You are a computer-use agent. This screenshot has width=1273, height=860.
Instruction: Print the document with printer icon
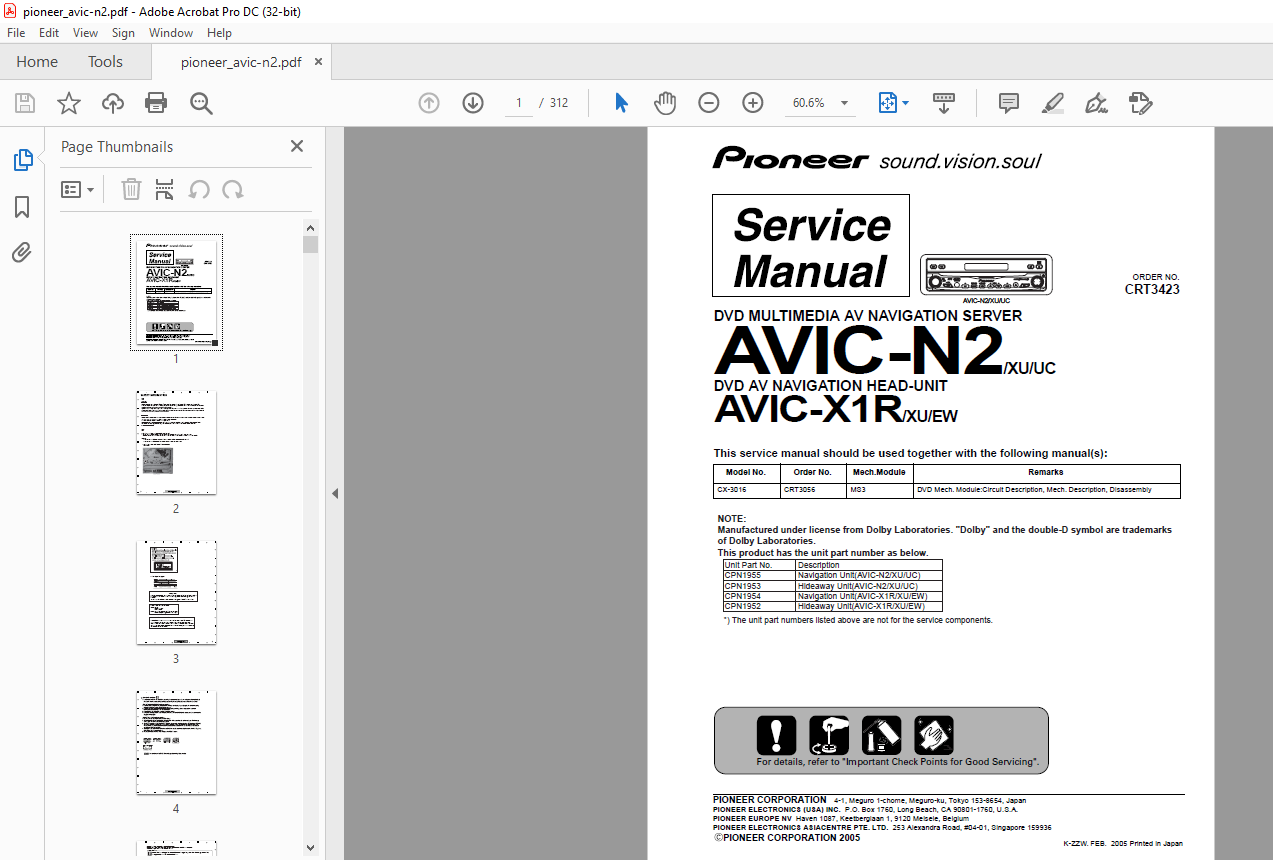tap(156, 103)
